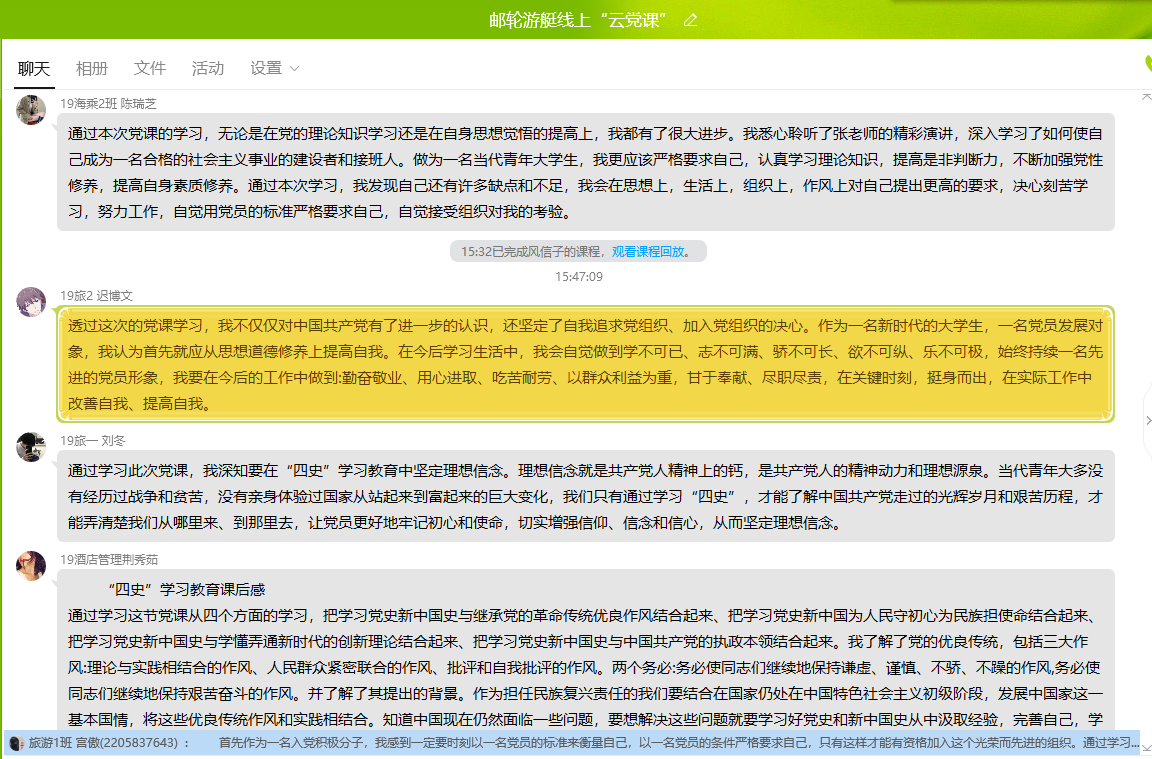Expand the right side panel arrow
This screenshot has width=1152, height=759.
[x=1148, y=420]
